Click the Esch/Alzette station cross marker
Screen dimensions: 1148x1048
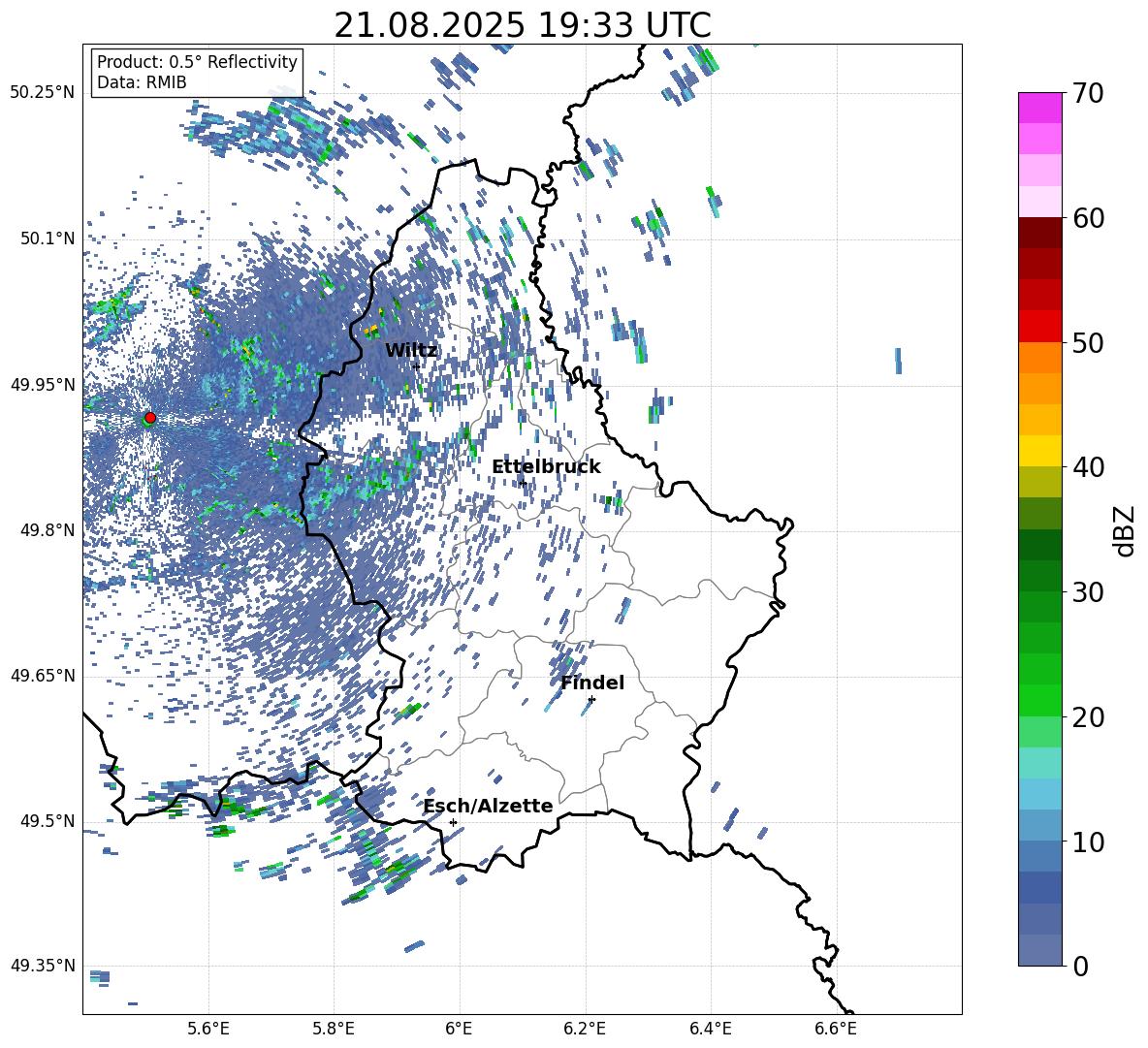click(x=453, y=822)
